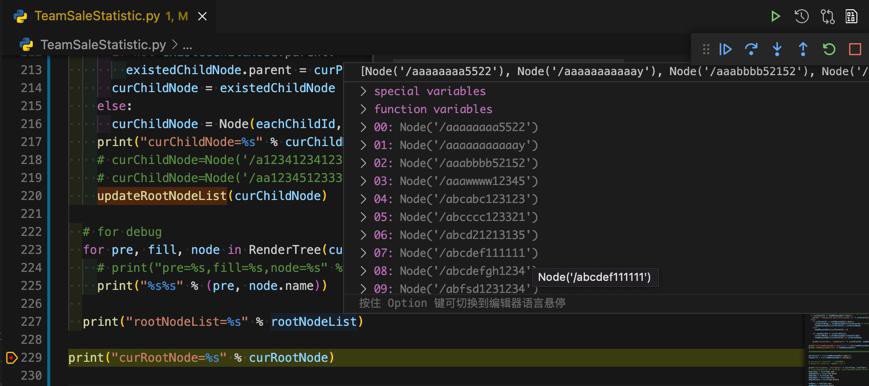
Task: Continue debugging with the Continue button
Action: click(725, 49)
